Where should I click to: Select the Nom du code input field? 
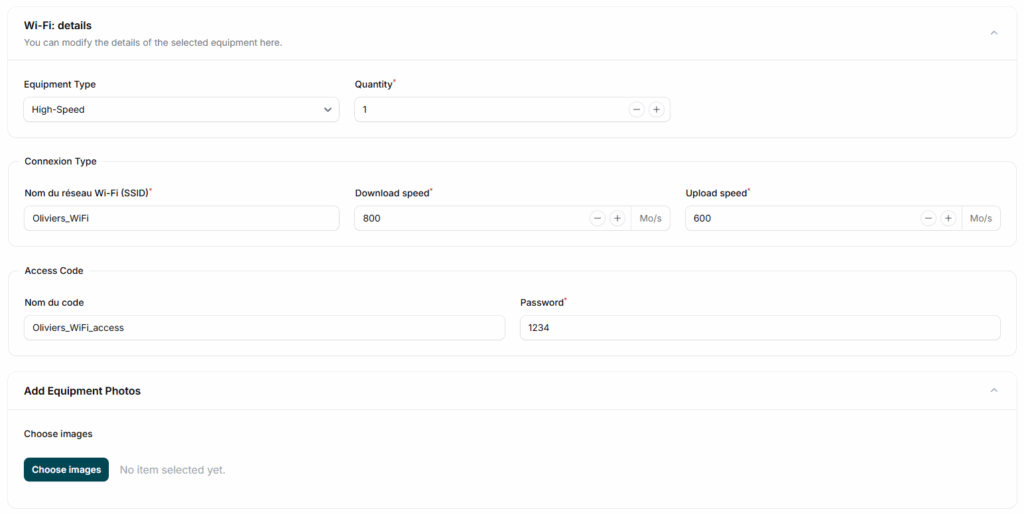(264, 328)
